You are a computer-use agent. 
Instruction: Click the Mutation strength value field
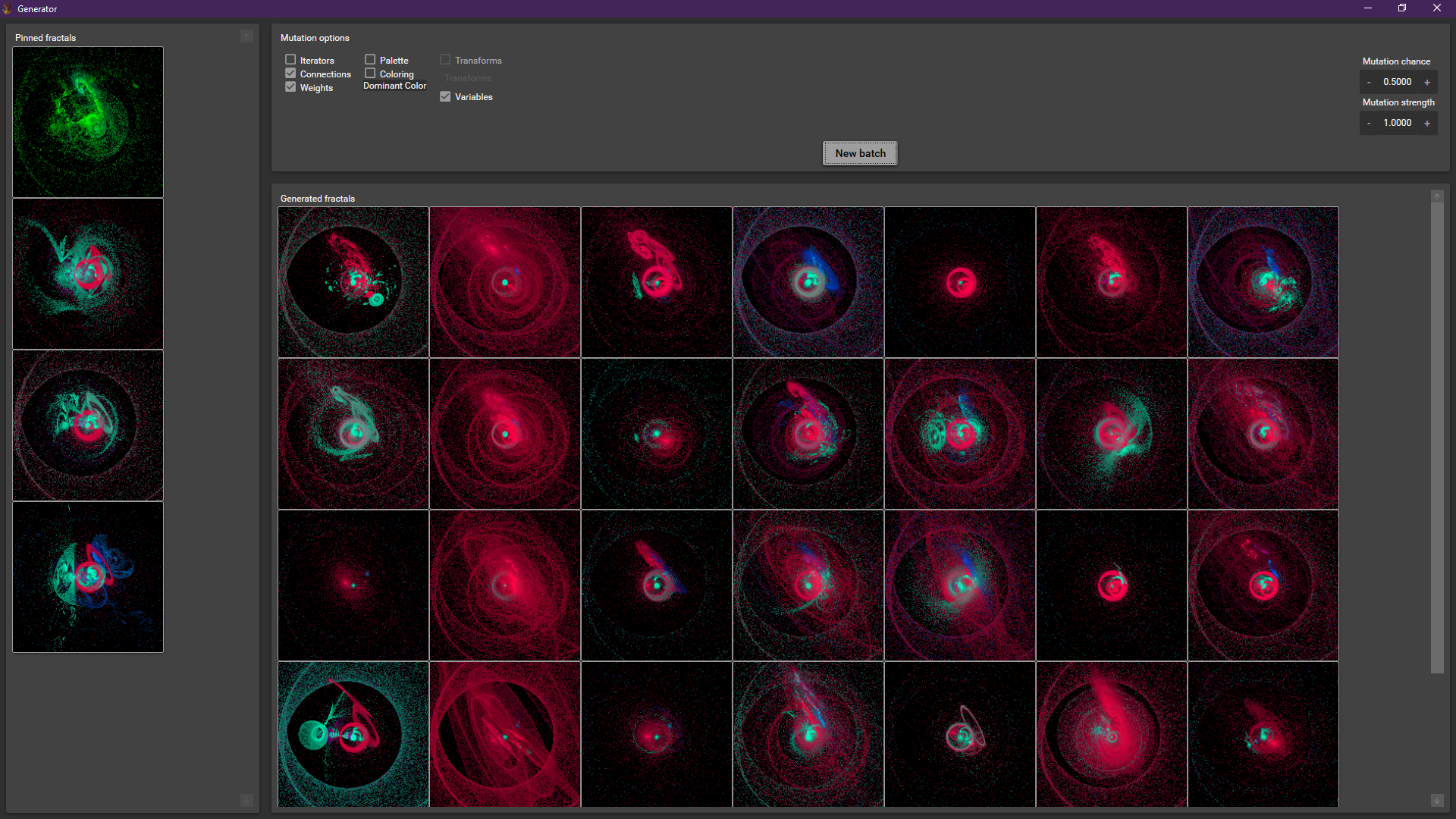pyautogui.click(x=1397, y=123)
